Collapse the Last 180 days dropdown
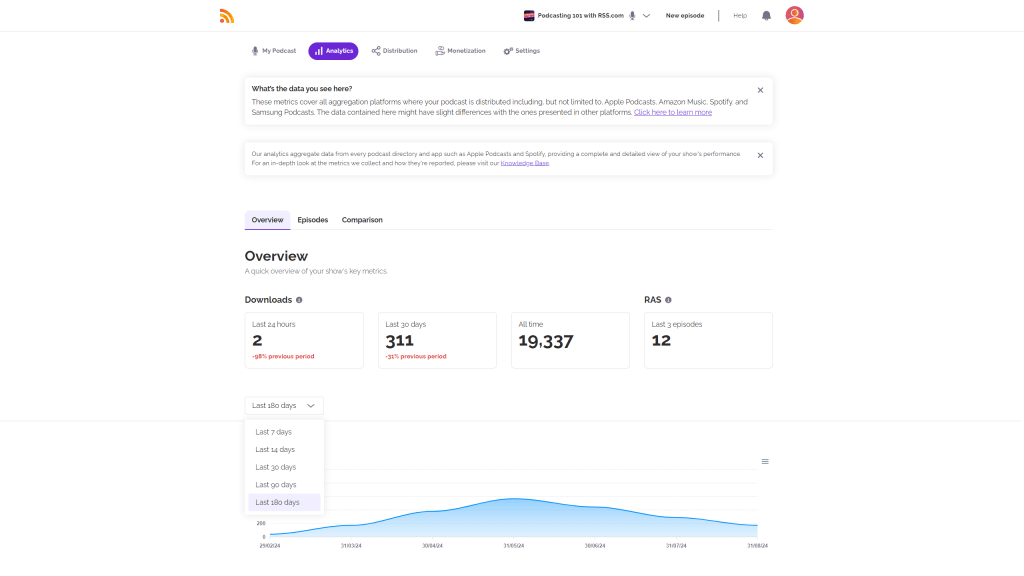Screen dimensions: 1024x576 284,406
